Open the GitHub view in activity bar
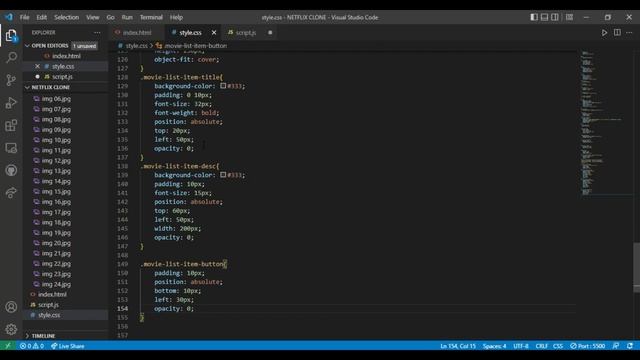640x360 pixels. click(11, 170)
